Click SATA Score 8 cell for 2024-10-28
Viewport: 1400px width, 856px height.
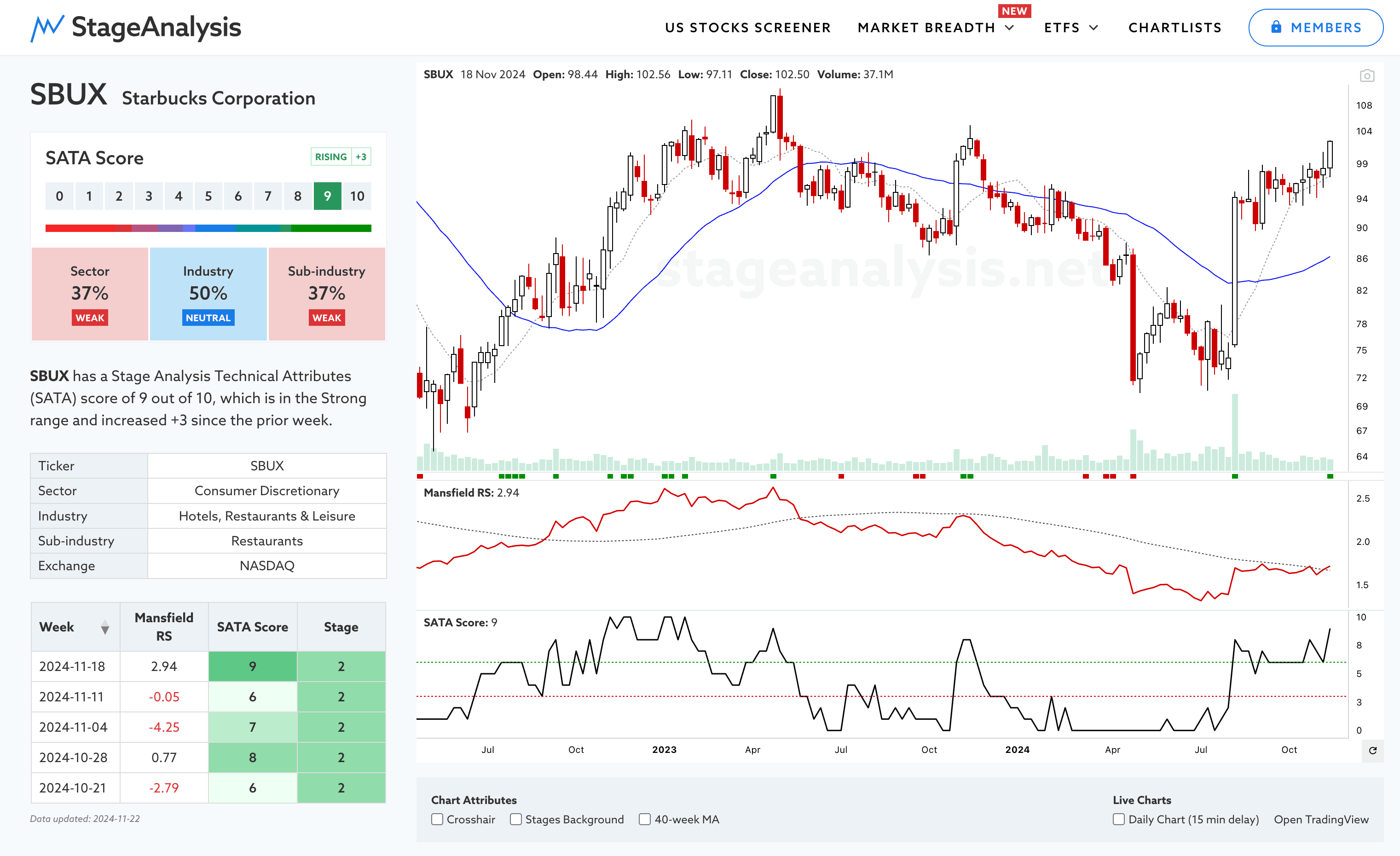tap(252, 758)
